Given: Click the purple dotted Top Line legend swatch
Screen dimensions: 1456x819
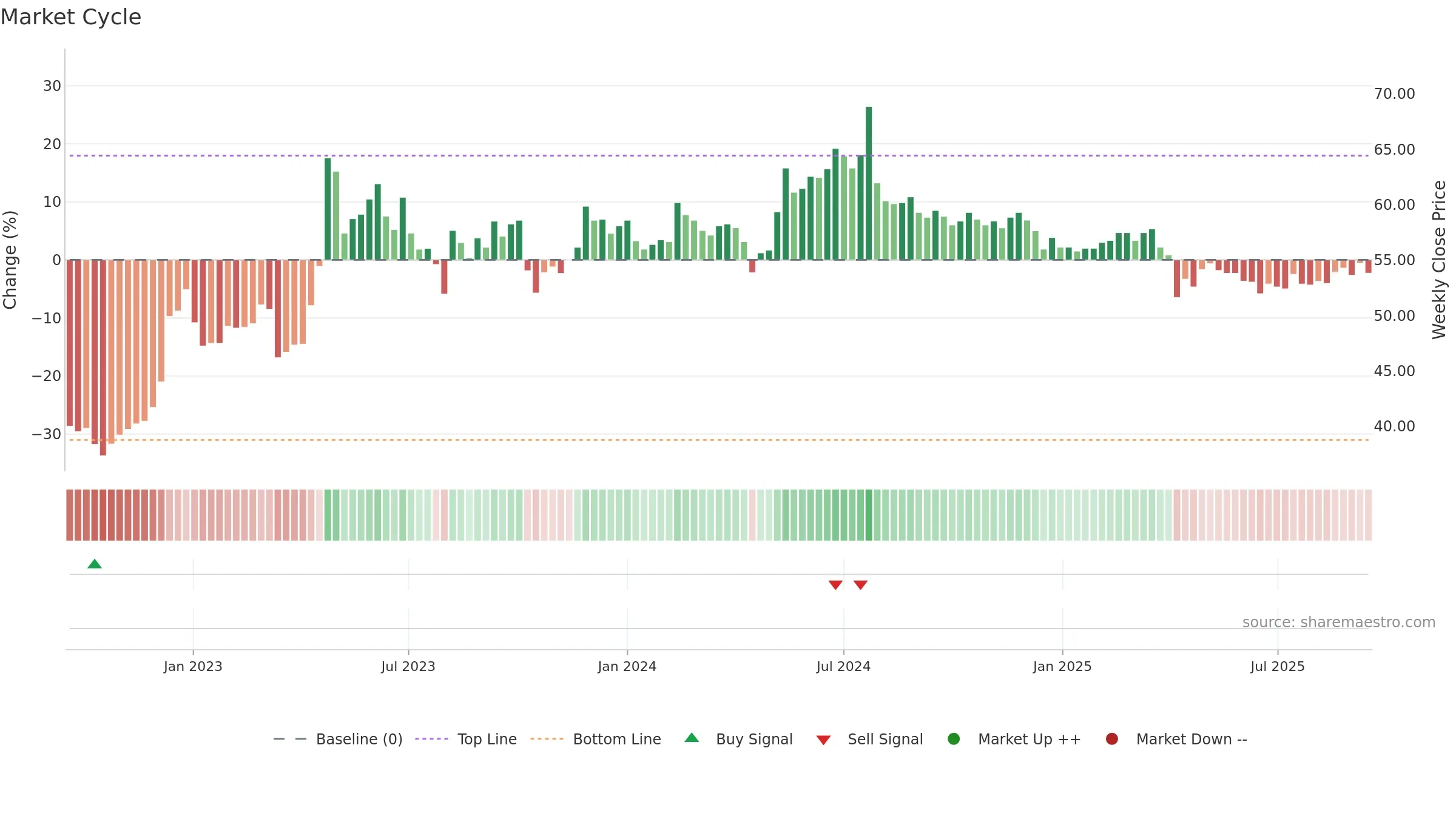Looking at the screenshot, I should (x=431, y=739).
